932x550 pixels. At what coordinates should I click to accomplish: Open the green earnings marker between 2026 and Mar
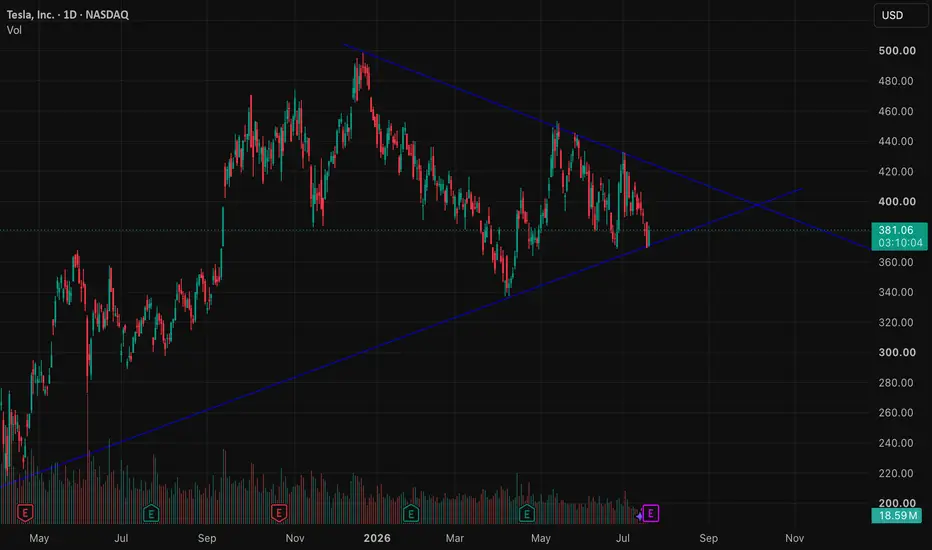pyautogui.click(x=411, y=513)
